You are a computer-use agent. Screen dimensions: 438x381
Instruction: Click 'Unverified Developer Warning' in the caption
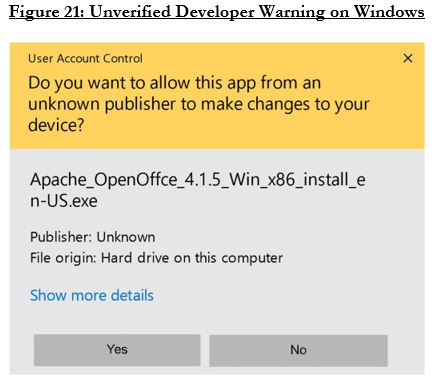(207, 13)
